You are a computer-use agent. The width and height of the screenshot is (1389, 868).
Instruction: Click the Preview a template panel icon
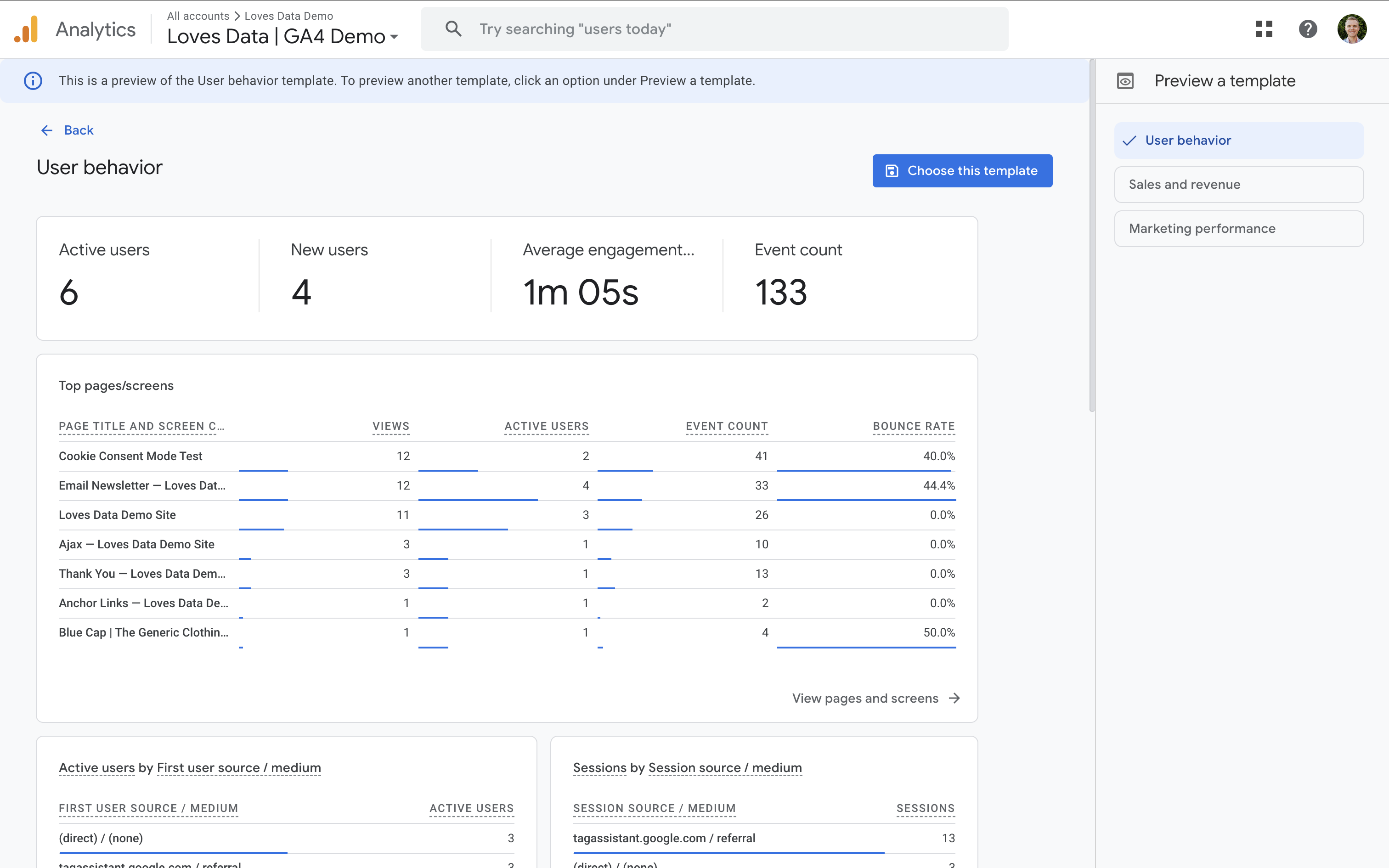coord(1125,81)
